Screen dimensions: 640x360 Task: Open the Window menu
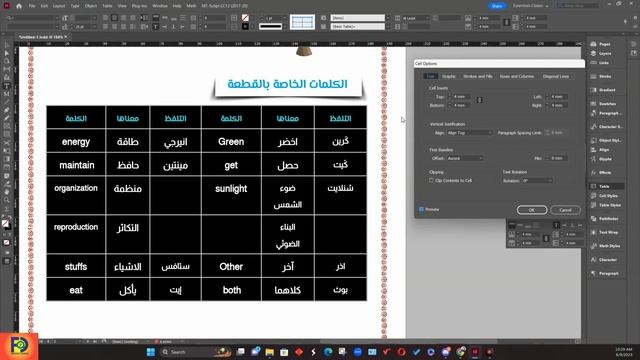pos(160,6)
